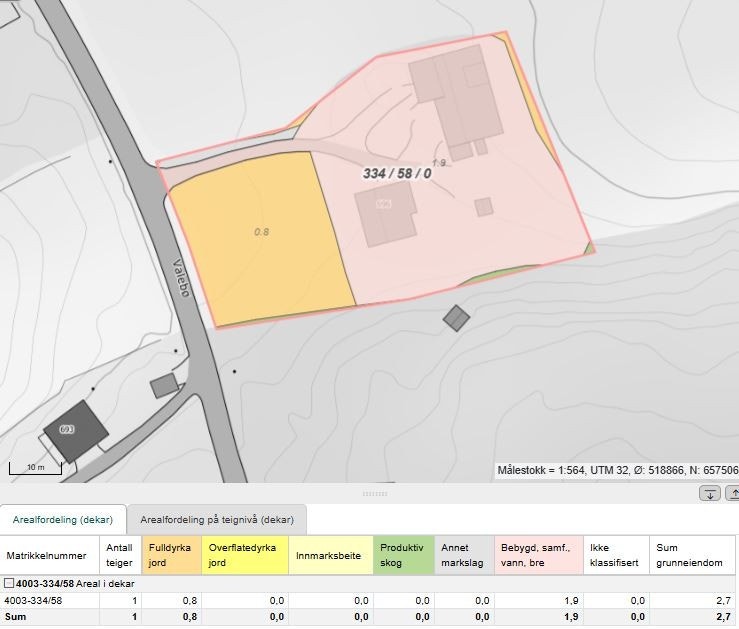This screenshot has width=739, height=629.
Task: Click the 10 m scale bar
Action: click(35, 468)
